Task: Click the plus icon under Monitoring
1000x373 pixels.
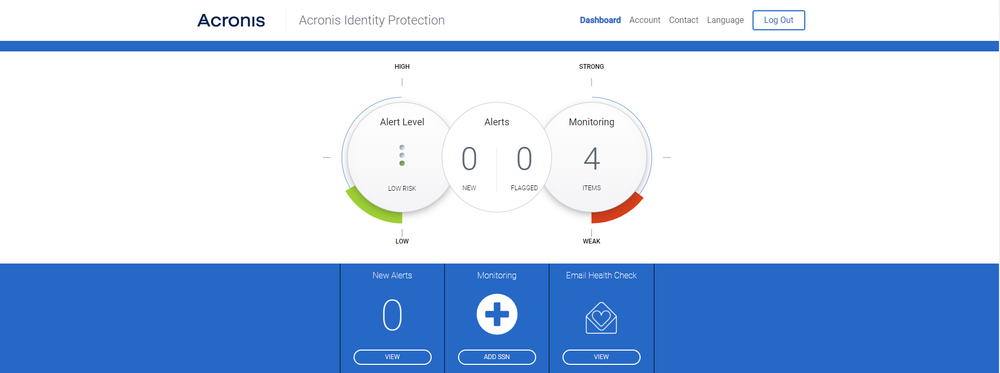Action: click(x=497, y=314)
